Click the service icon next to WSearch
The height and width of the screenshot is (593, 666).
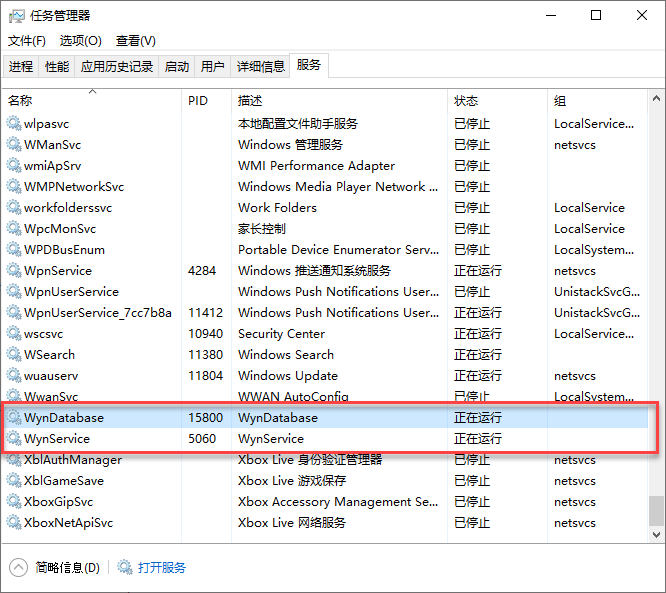pos(14,355)
